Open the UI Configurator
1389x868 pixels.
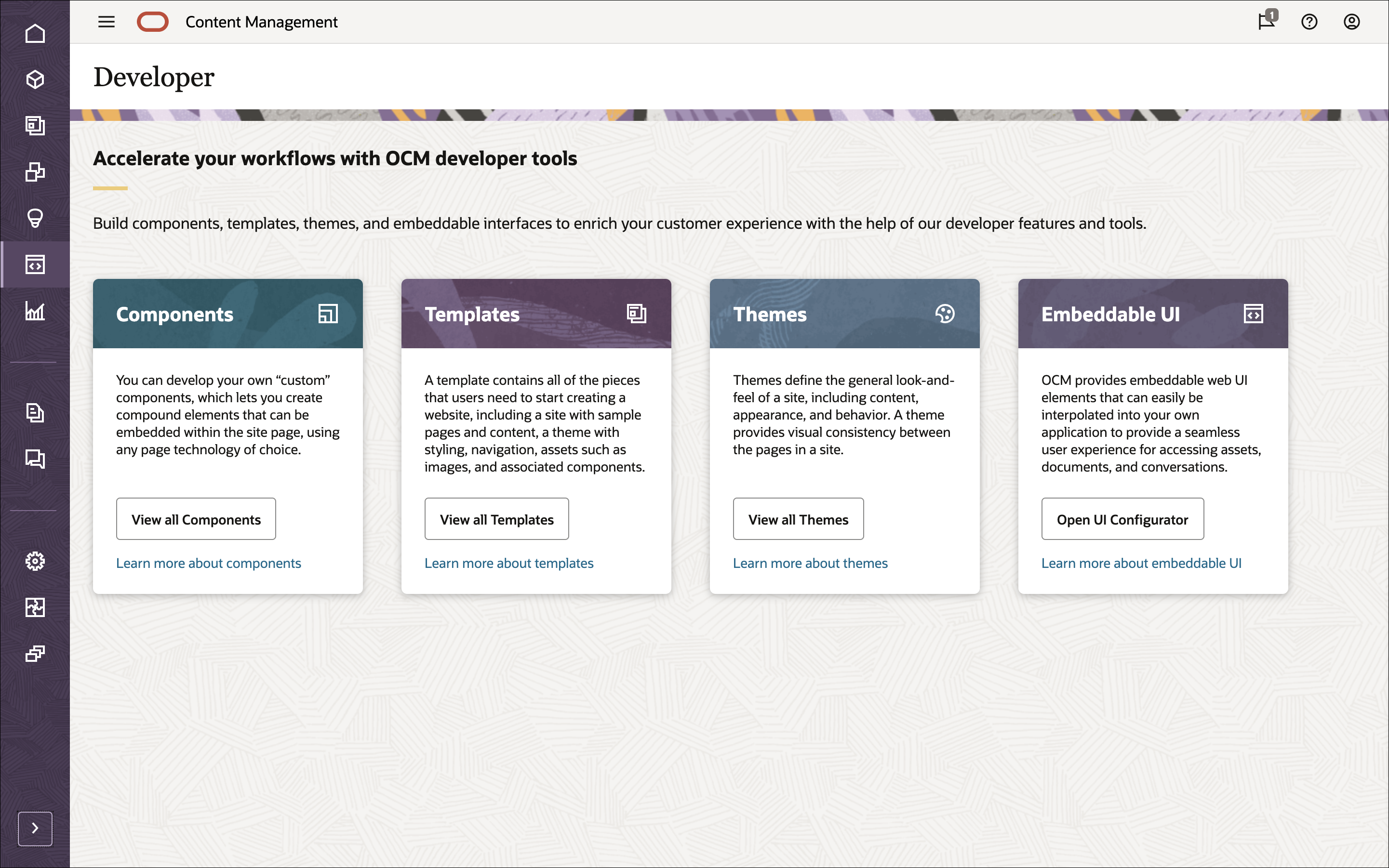click(1122, 518)
